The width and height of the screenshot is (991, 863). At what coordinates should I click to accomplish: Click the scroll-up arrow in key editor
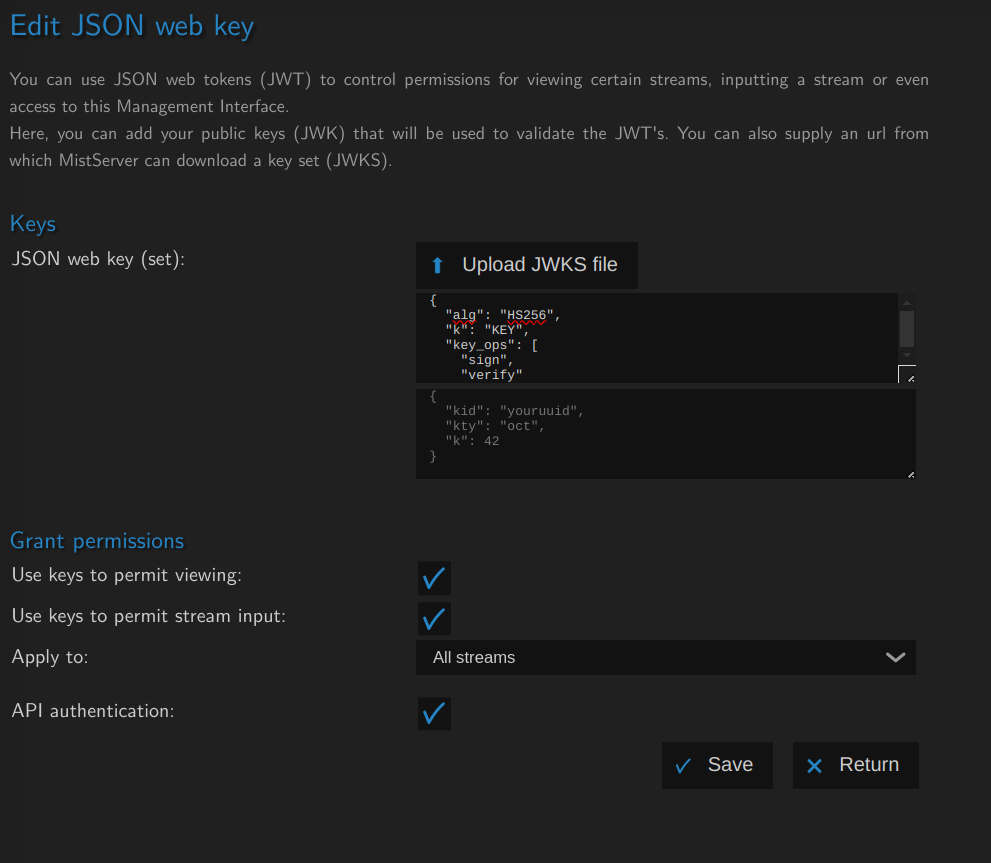tap(906, 302)
